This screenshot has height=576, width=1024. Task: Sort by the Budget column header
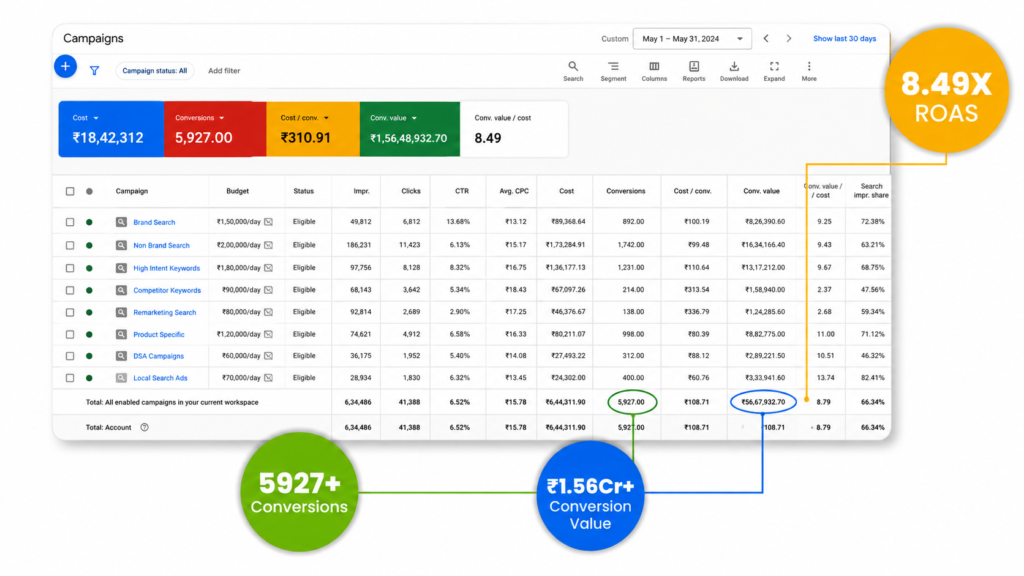click(238, 191)
